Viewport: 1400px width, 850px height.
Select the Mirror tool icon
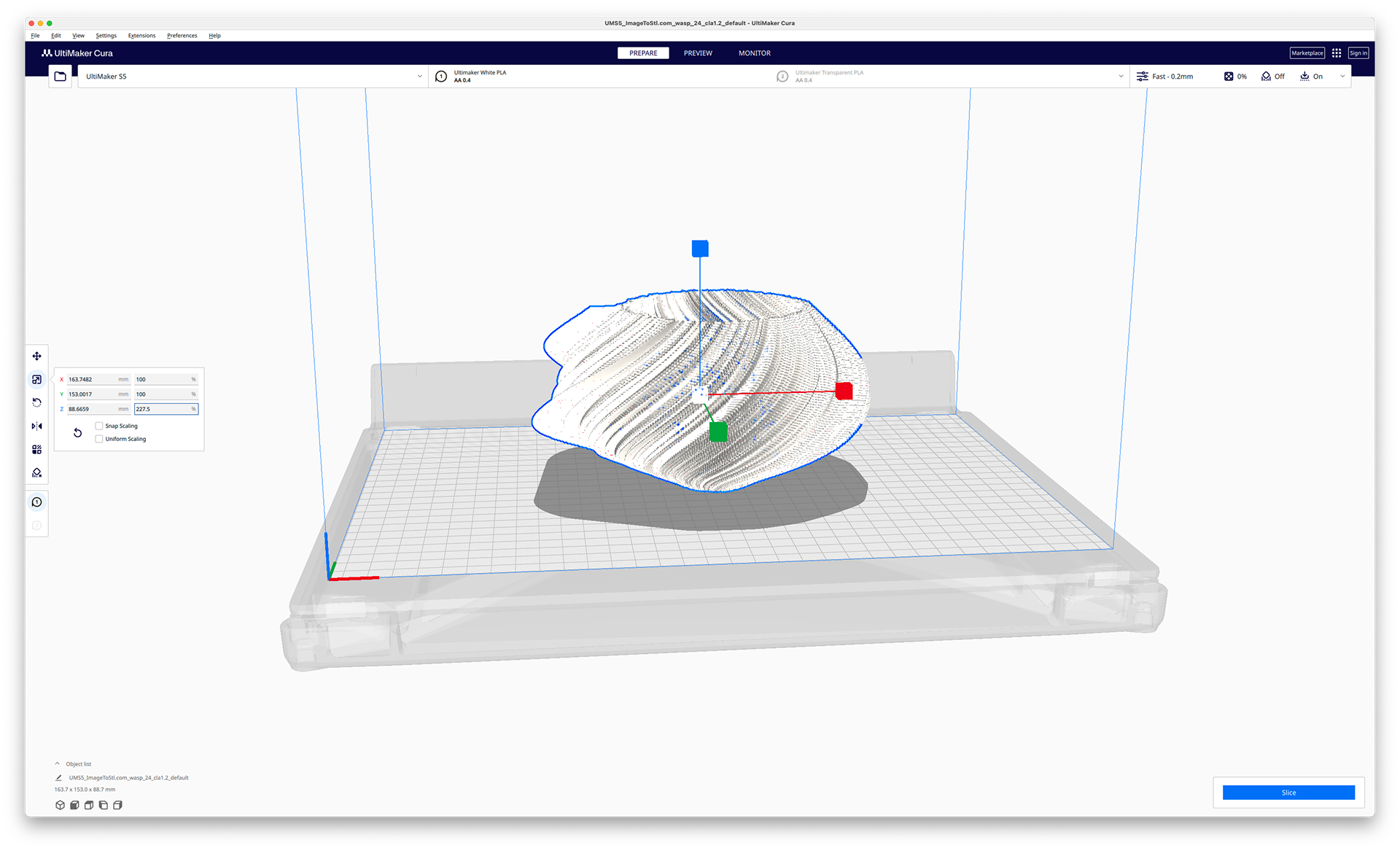36,426
